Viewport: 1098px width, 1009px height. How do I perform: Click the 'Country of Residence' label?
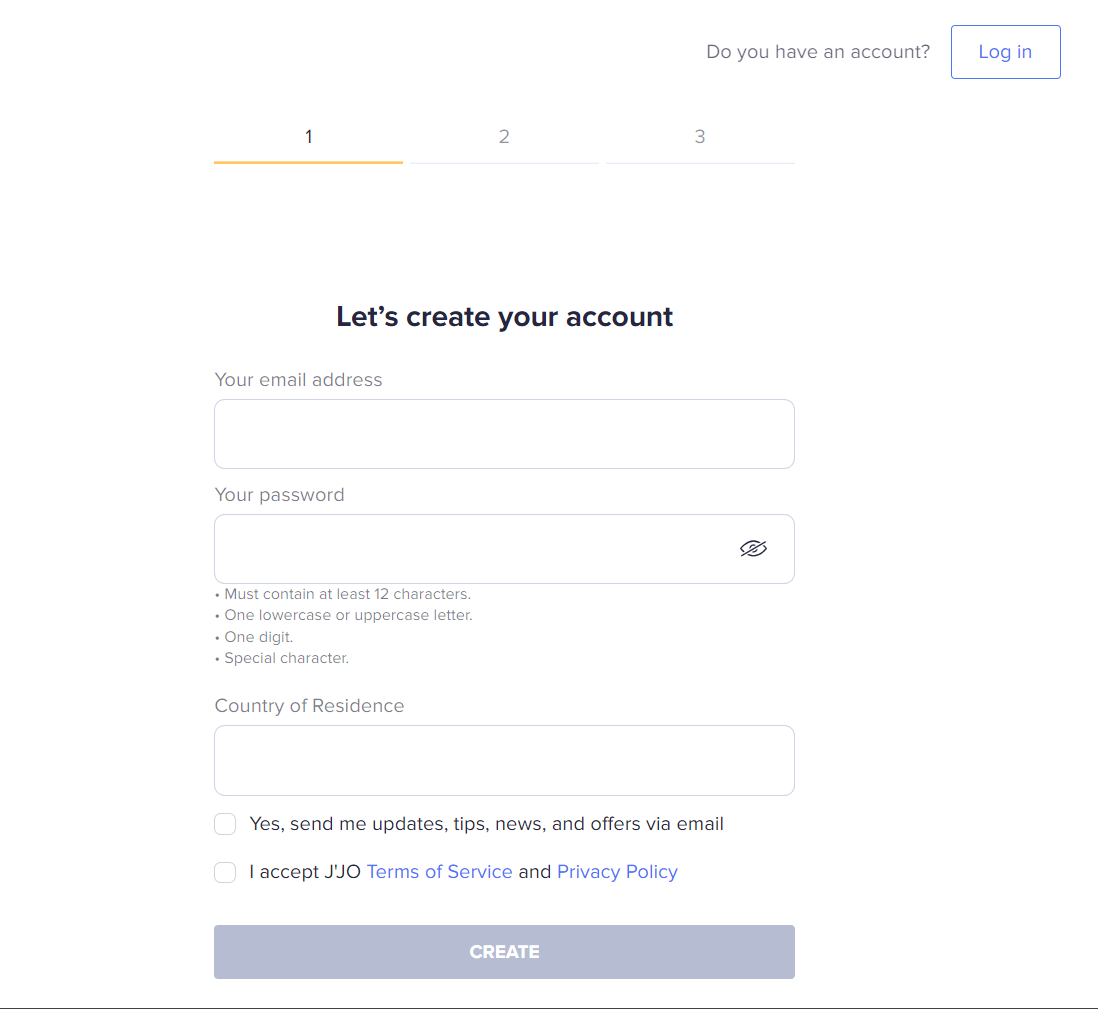tap(310, 706)
